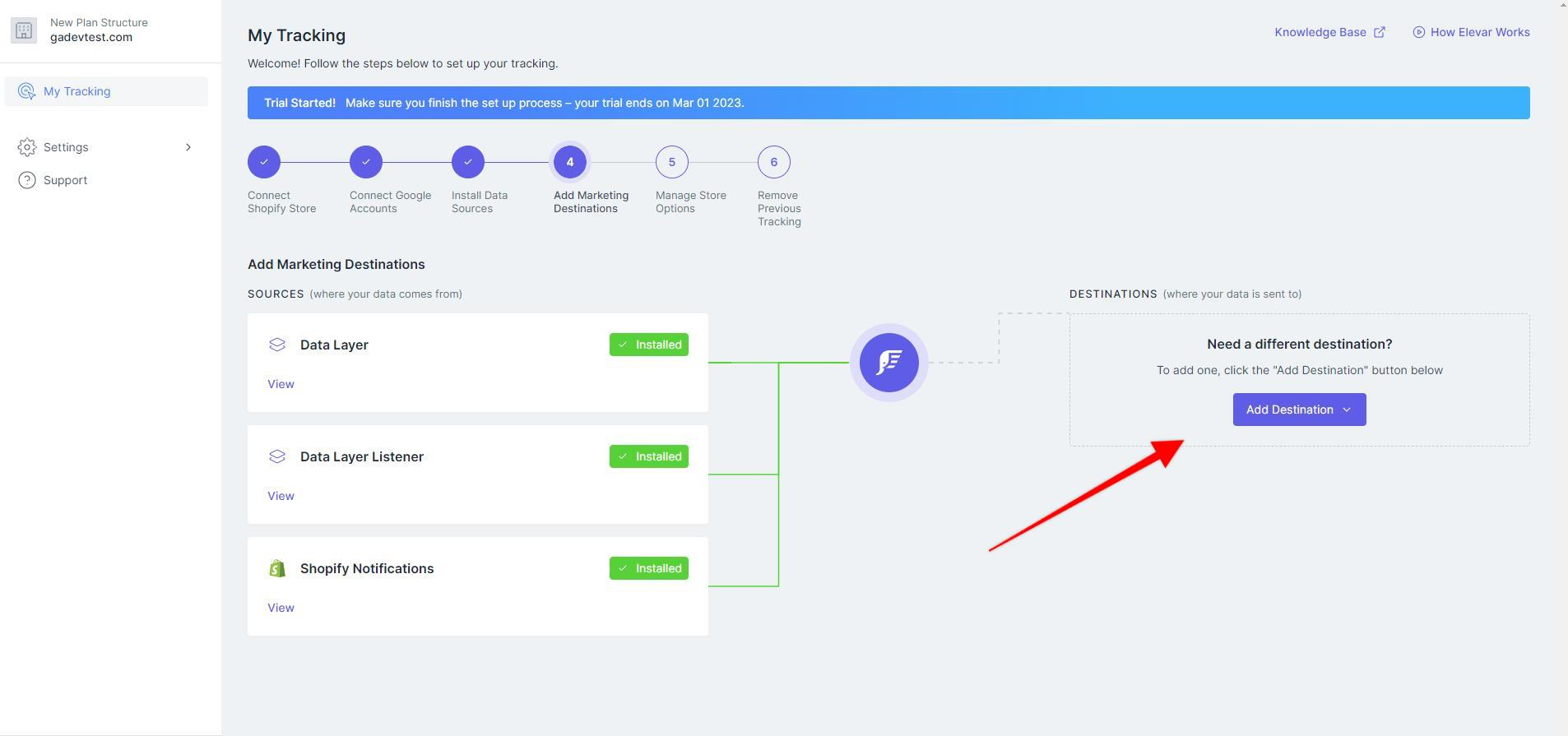Open Settings in the sidebar

(106, 147)
